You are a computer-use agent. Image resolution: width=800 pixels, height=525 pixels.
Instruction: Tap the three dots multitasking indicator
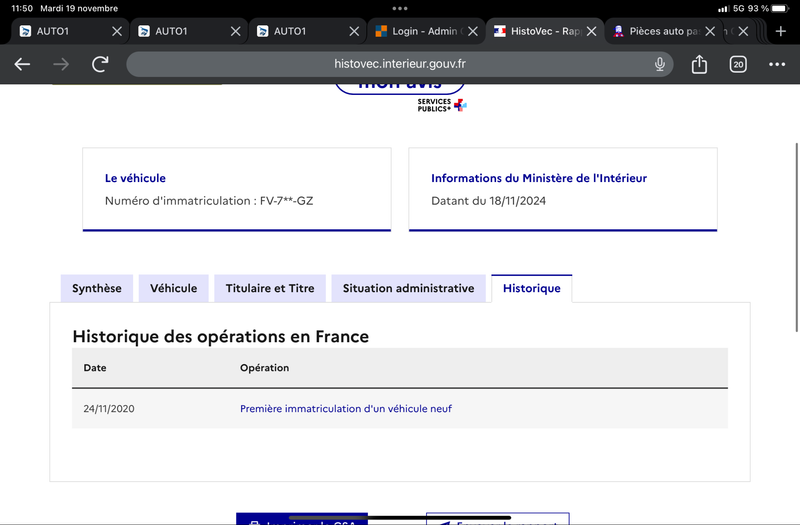click(x=400, y=8)
